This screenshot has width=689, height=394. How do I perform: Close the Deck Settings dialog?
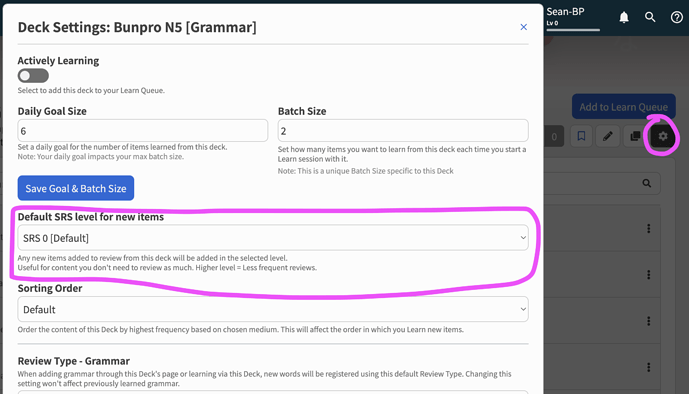point(523,27)
